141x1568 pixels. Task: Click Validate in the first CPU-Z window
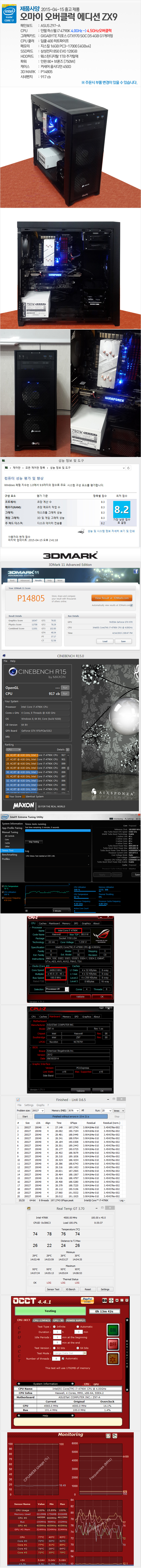81,996
